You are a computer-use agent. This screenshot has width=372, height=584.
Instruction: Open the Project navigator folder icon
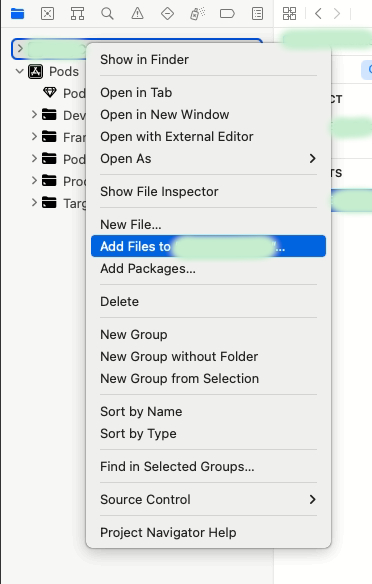pos(18,14)
